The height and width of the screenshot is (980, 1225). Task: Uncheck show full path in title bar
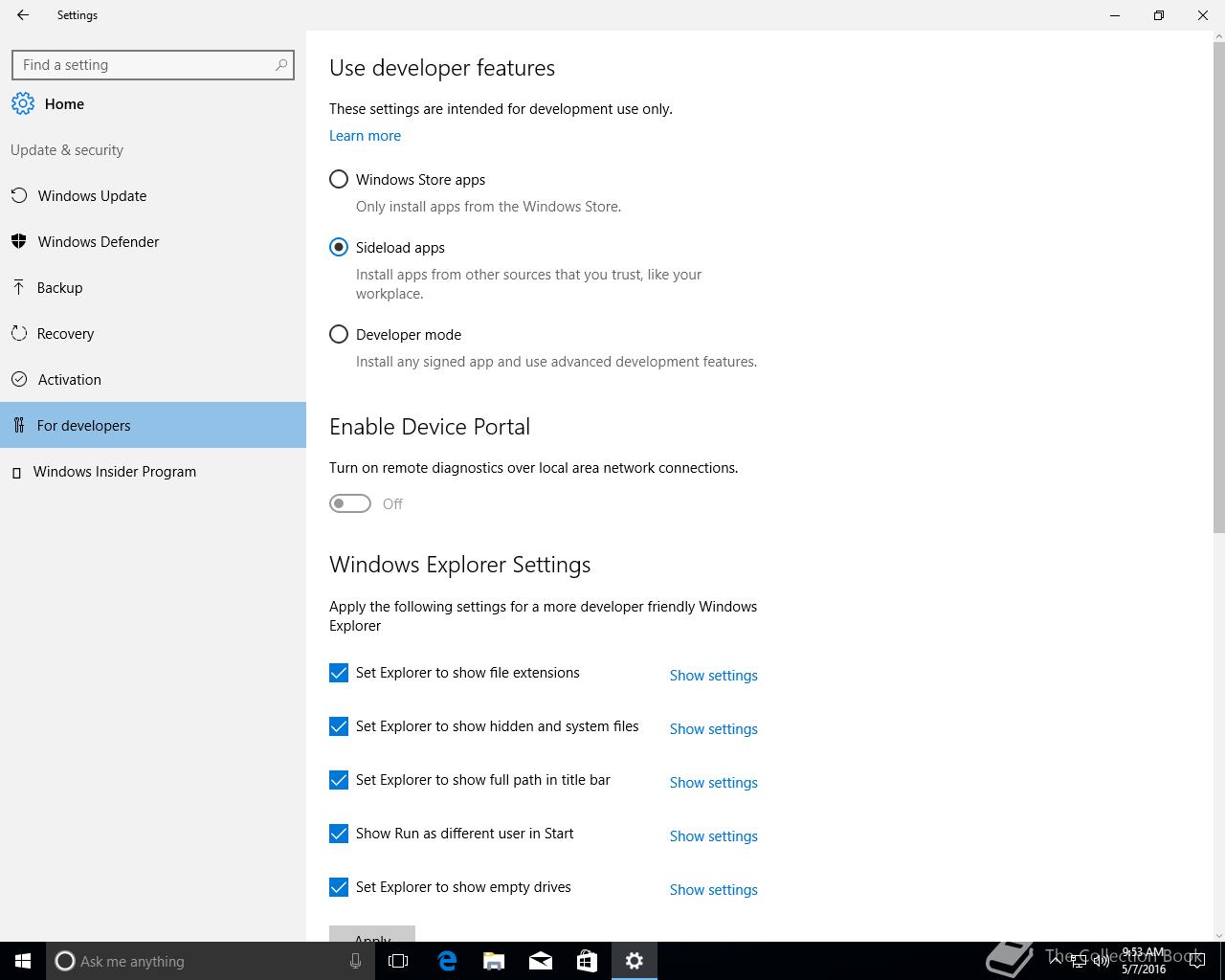[x=339, y=780]
